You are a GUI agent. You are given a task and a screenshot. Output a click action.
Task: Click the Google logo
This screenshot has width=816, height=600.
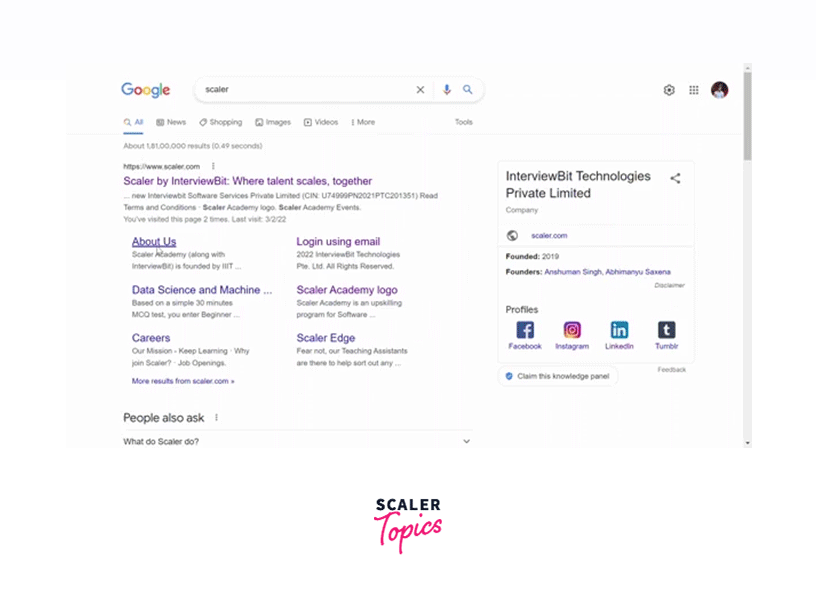tap(146, 90)
